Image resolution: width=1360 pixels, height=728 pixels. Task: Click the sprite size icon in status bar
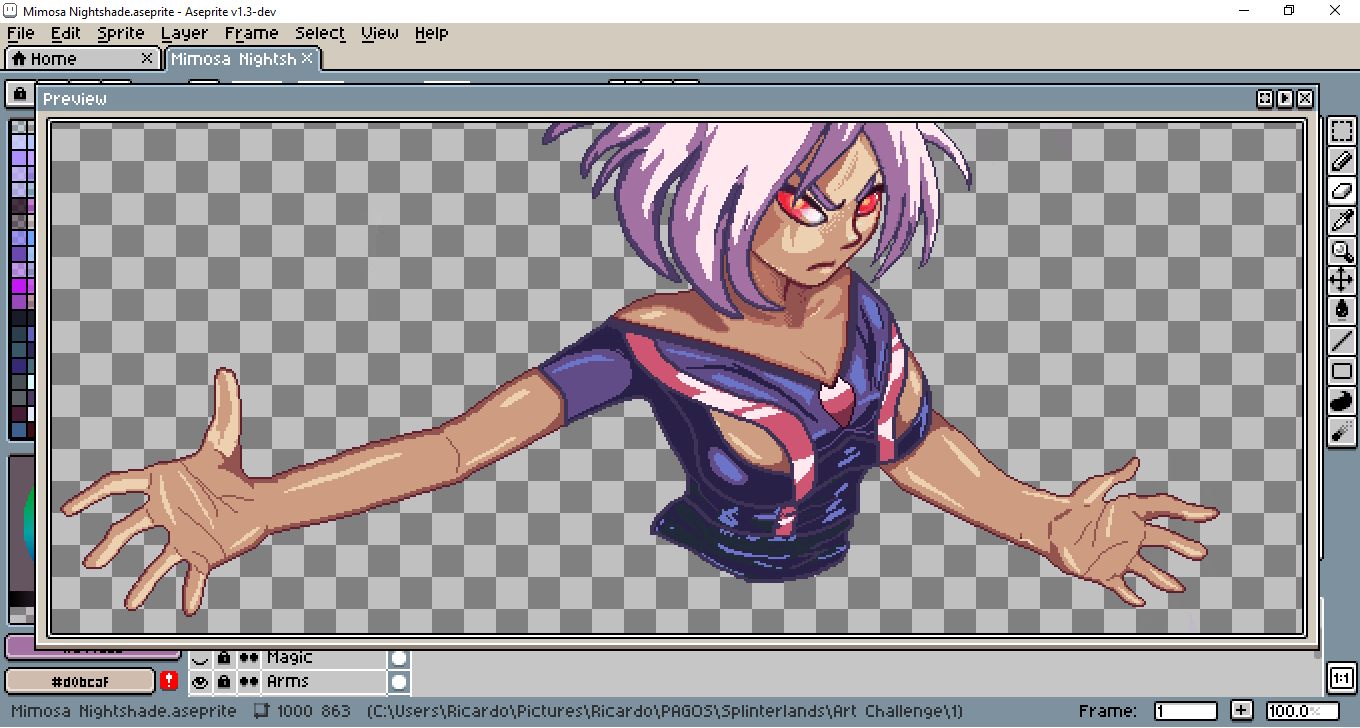(x=262, y=711)
